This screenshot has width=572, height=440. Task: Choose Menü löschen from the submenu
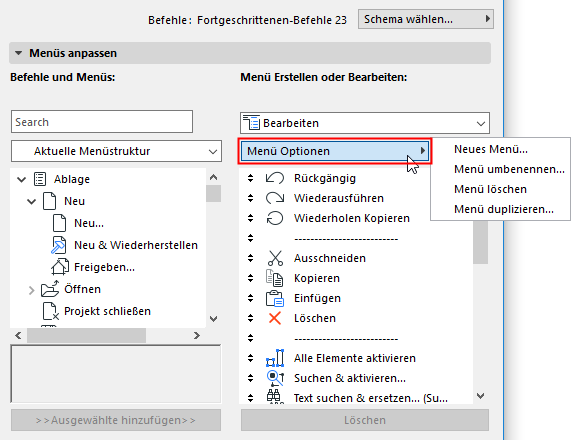pyautogui.click(x=490, y=189)
